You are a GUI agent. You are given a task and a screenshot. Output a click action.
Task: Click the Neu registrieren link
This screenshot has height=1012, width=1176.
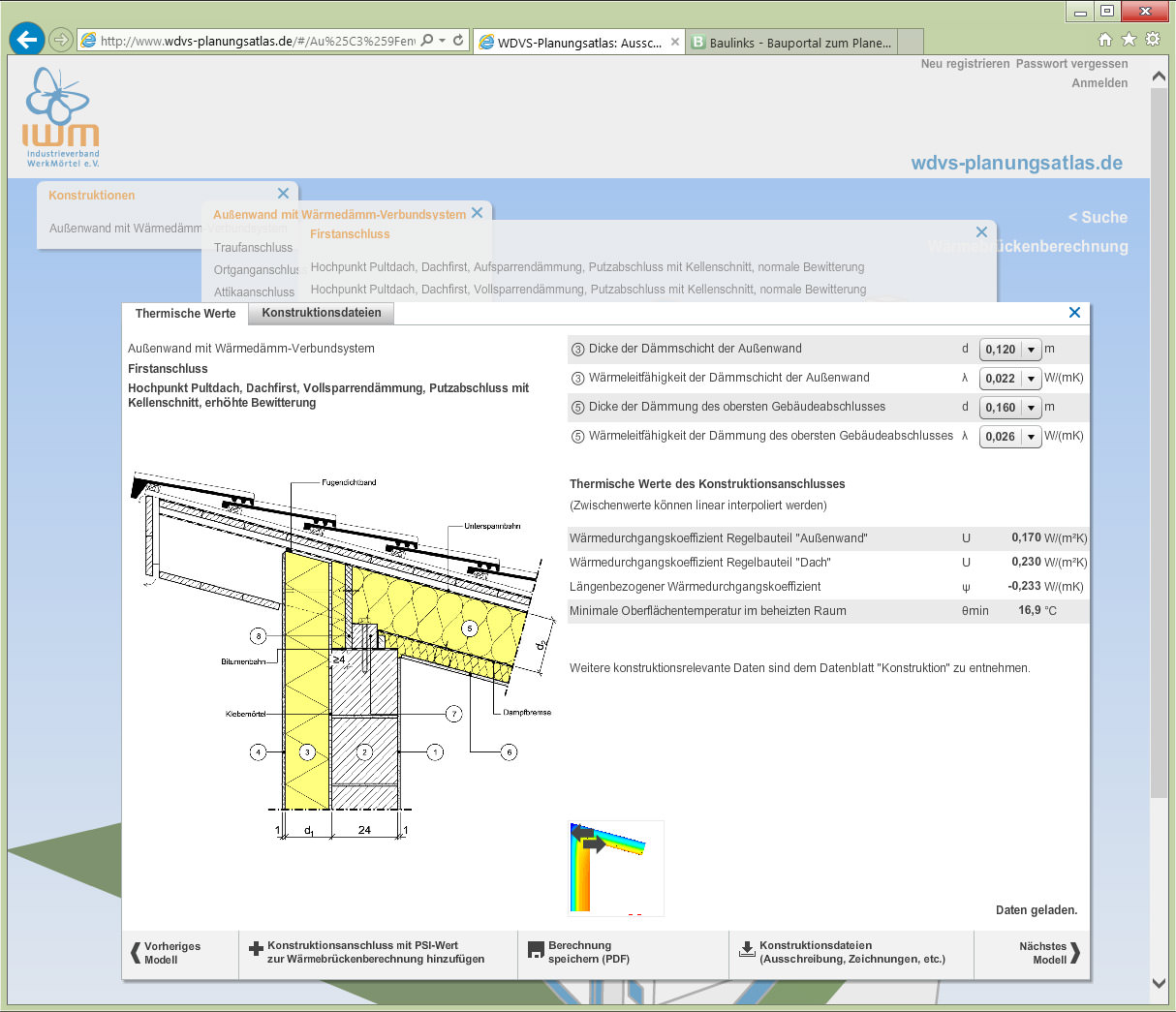[965, 64]
